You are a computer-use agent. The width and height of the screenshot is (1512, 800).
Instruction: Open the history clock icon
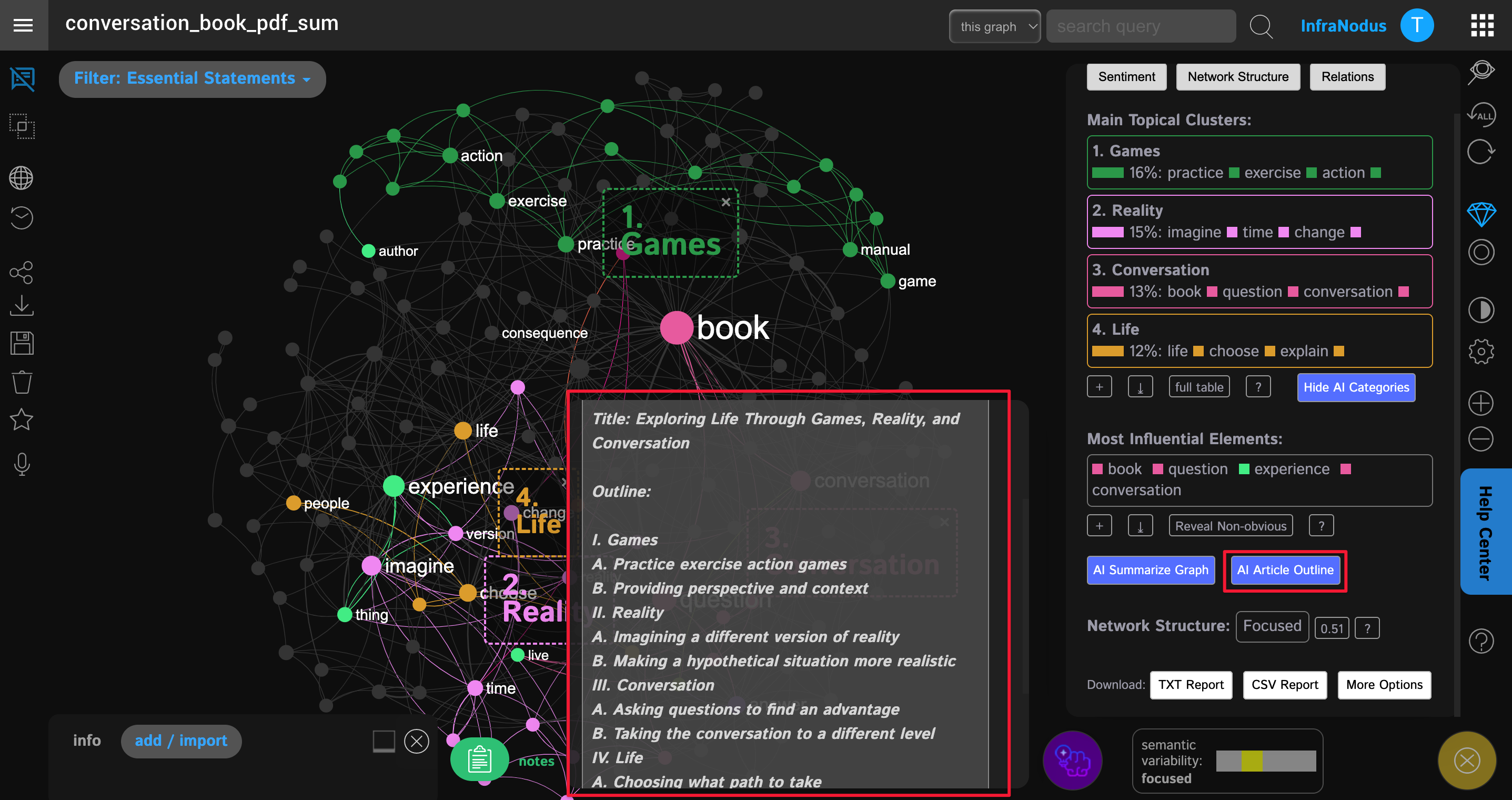(21, 218)
